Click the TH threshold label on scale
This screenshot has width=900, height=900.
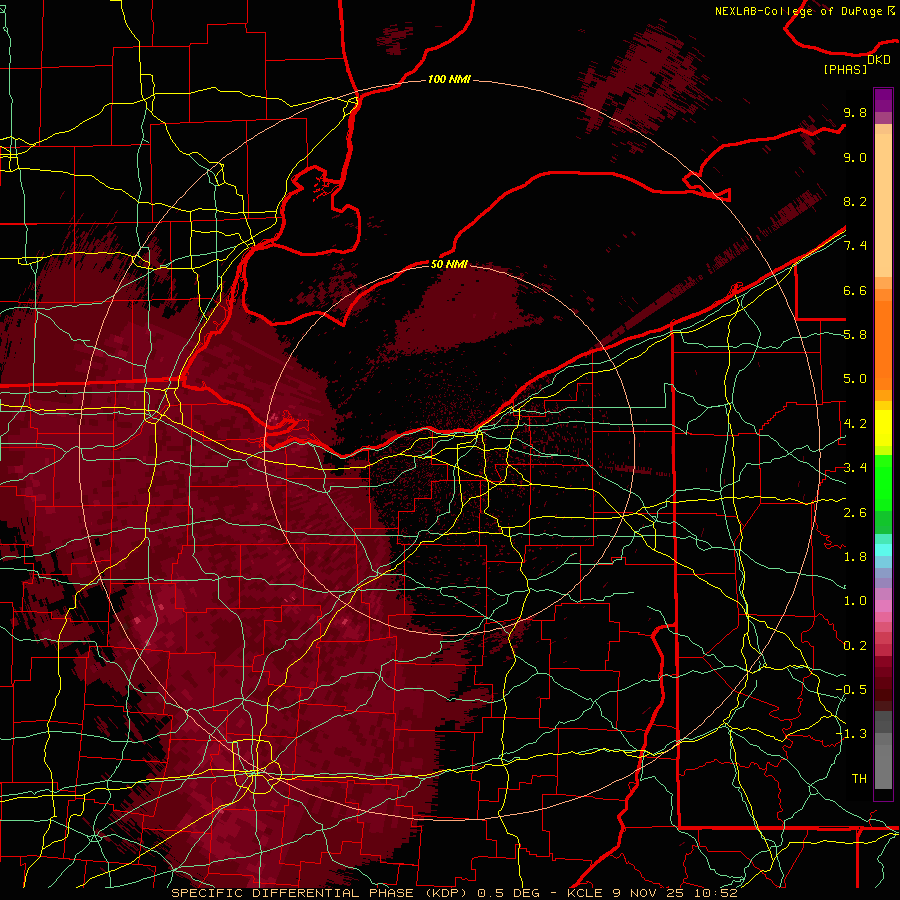pyautogui.click(x=859, y=778)
